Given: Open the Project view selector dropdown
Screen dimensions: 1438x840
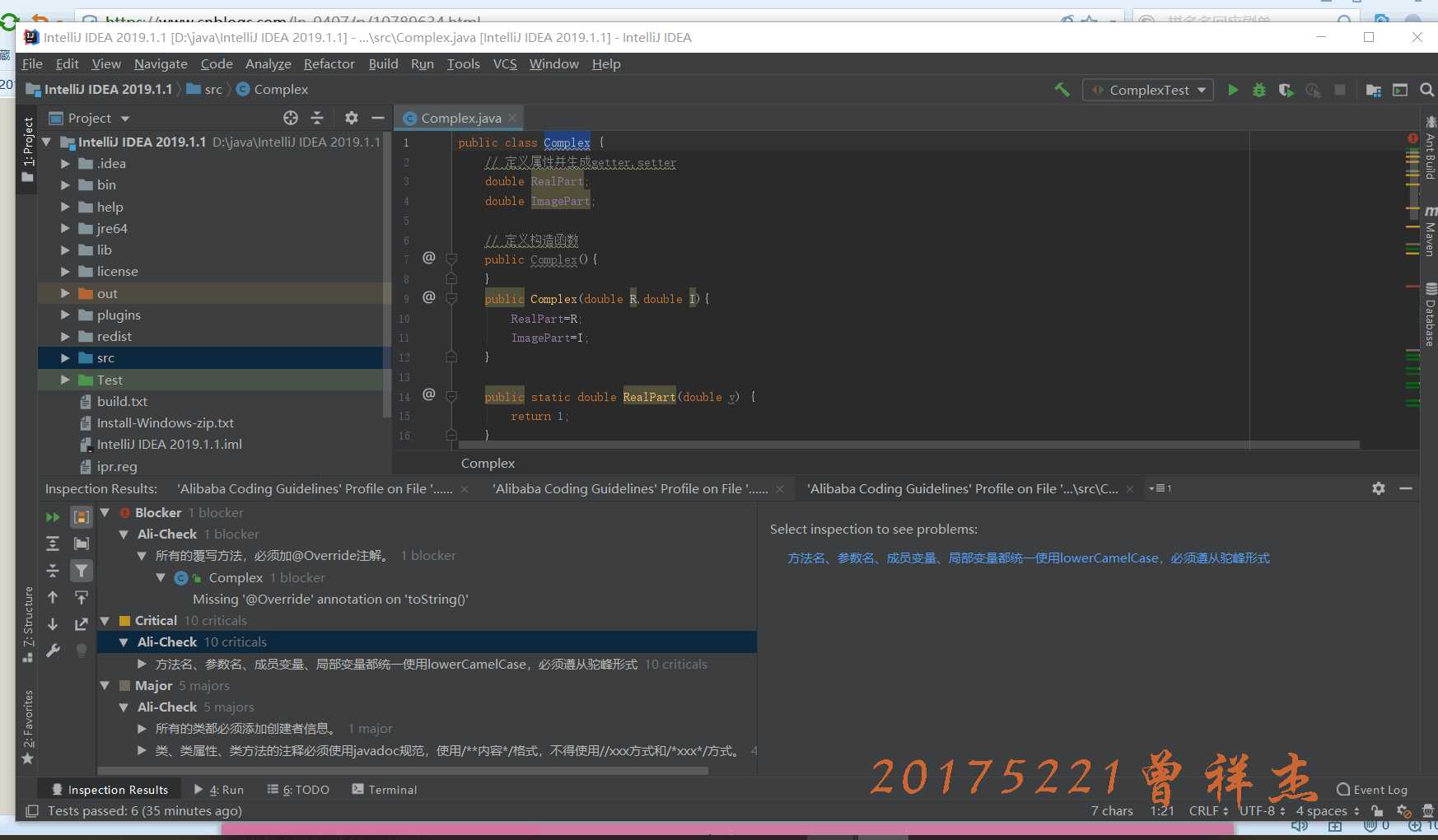Looking at the screenshot, I should [x=89, y=118].
